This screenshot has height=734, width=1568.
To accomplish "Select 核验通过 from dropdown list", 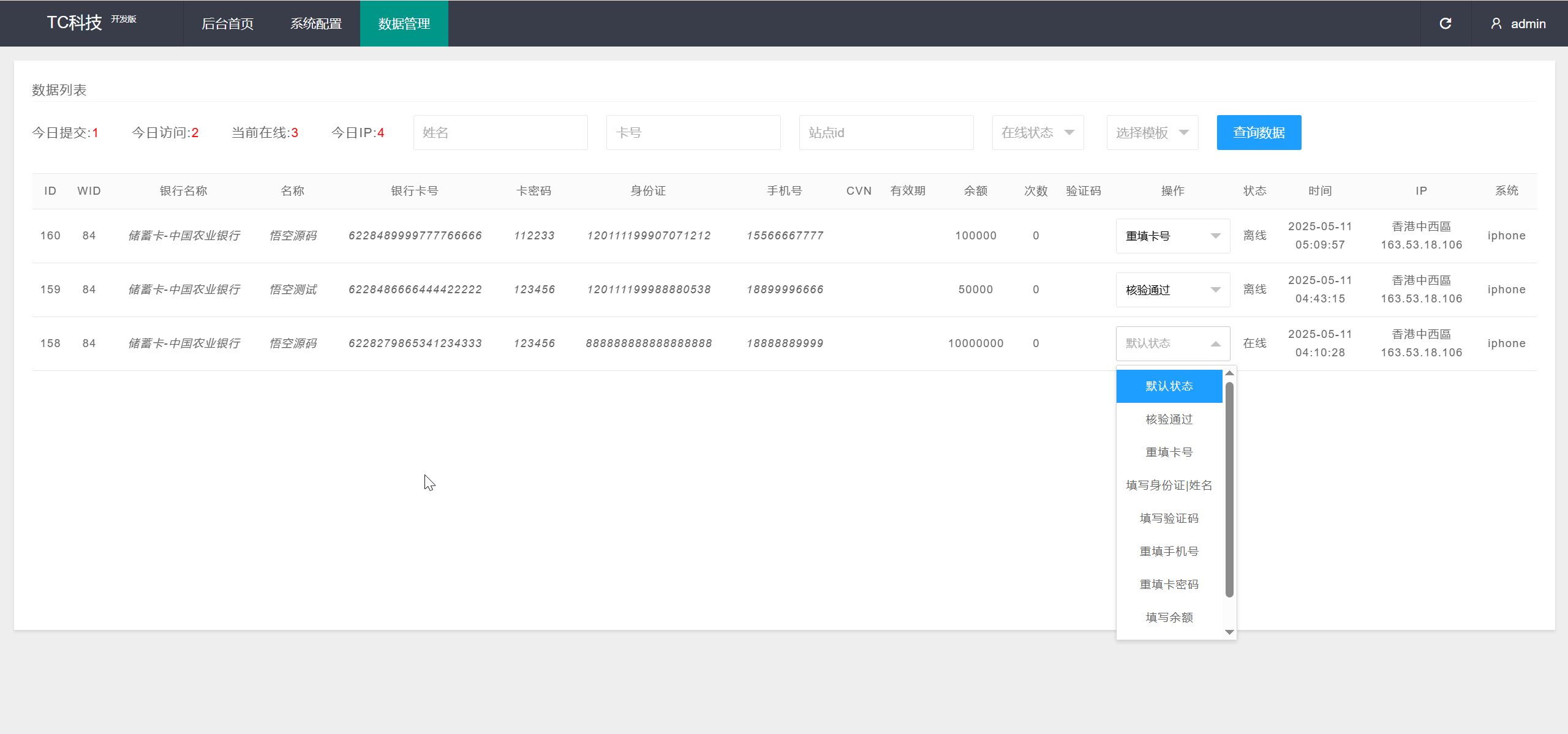I will click(x=1169, y=419).
